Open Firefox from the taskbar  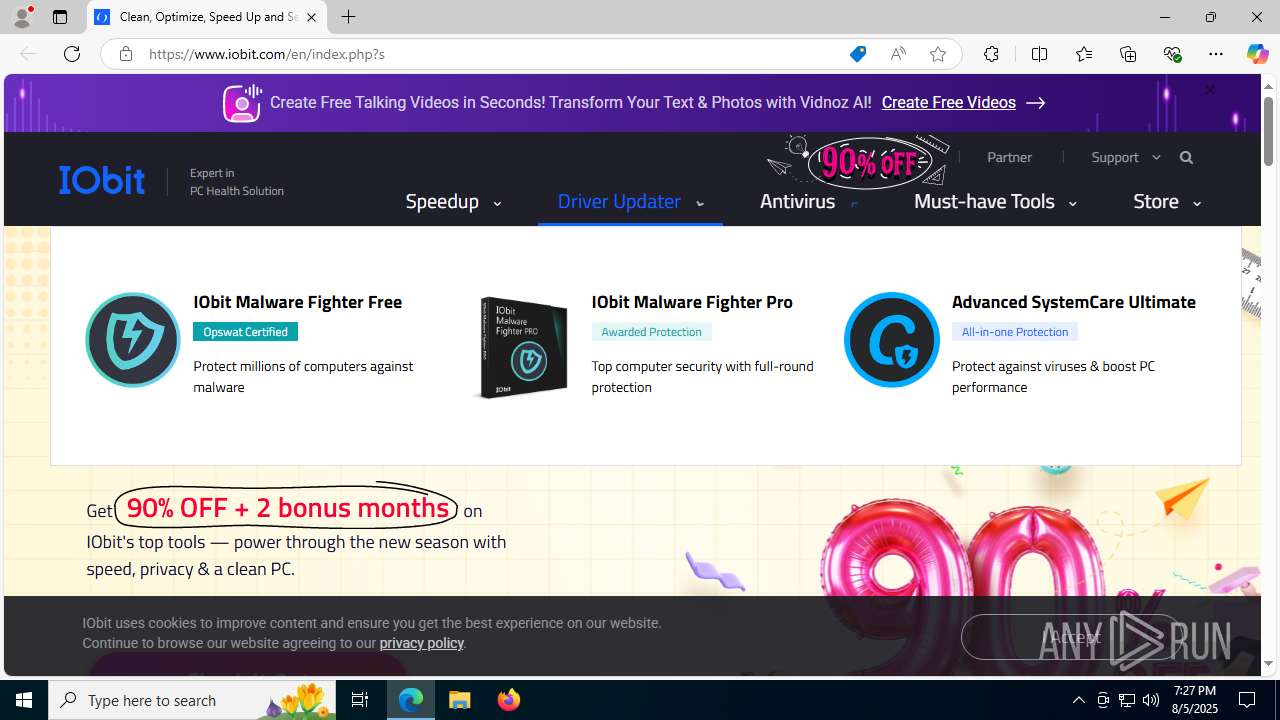(x=509, y=700)
